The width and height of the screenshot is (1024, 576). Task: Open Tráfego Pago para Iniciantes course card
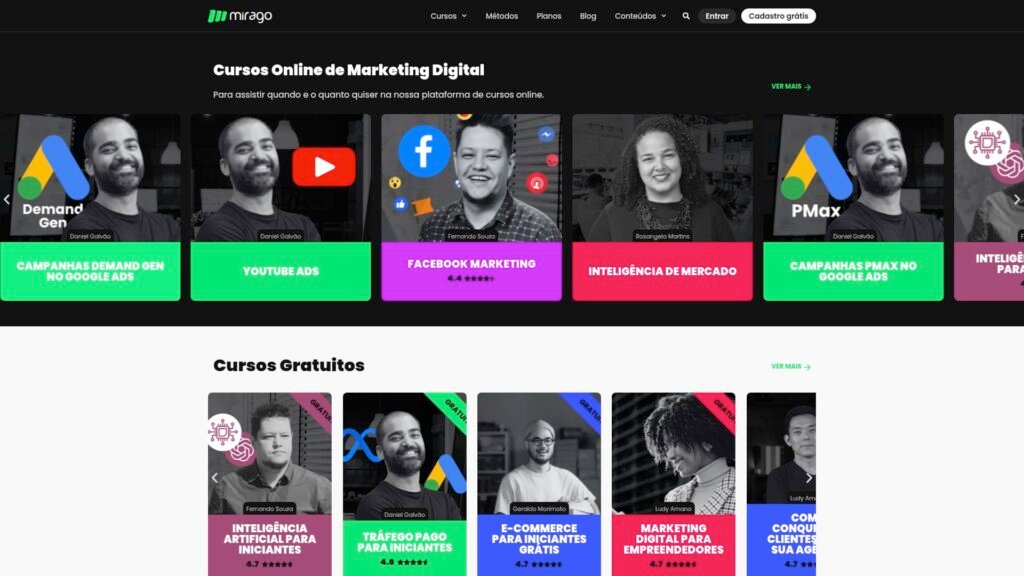[x=404, y=484]
